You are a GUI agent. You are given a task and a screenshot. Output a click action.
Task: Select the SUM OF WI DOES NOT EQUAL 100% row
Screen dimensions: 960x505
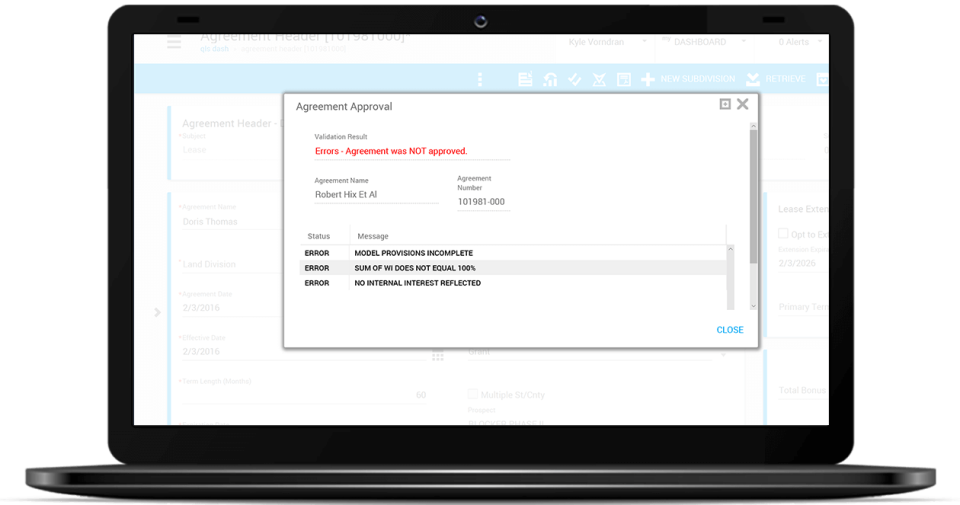point(513,268)
